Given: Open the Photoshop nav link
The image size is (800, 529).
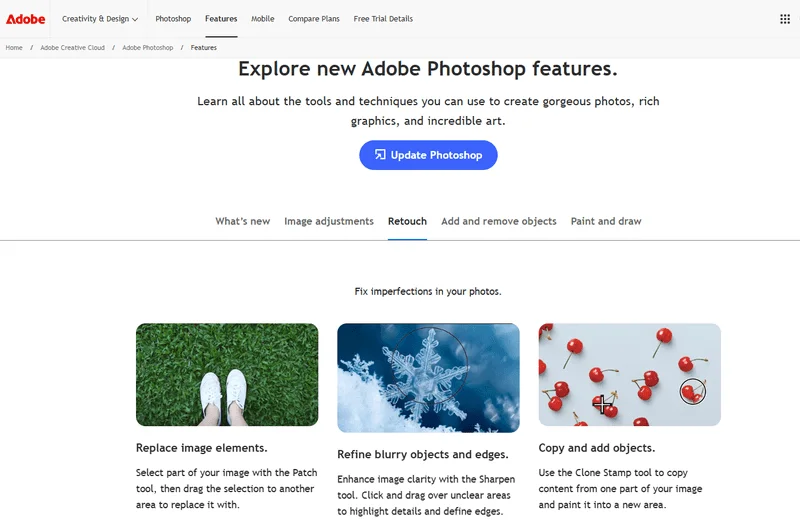Looking at the screenshot, I should pyautogui.click(x=173, y=19).
